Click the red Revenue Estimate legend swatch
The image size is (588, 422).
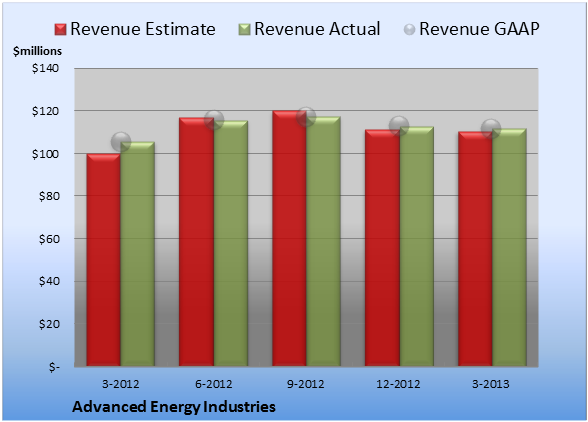60,30
